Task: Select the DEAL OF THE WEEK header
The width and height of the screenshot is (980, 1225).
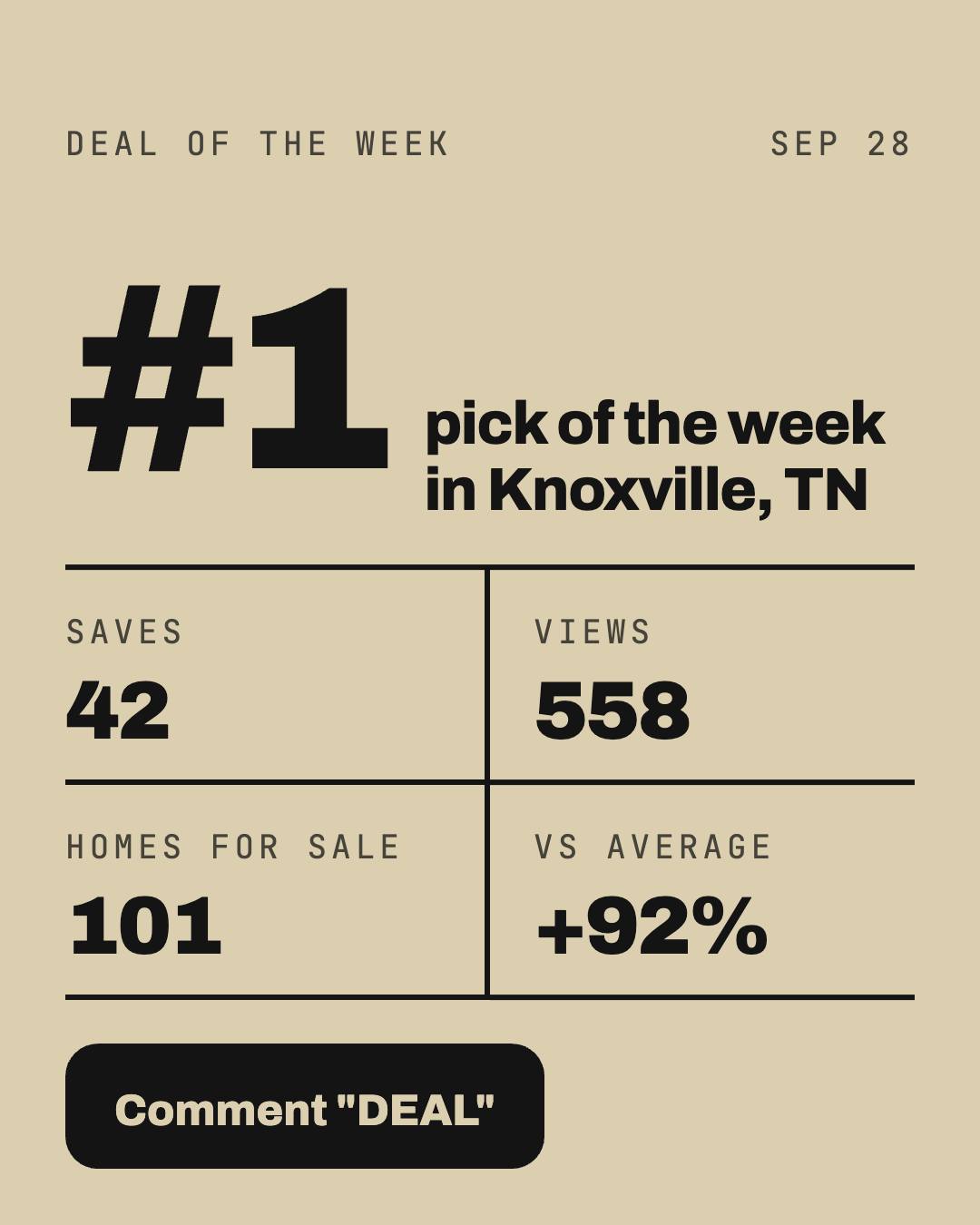Action: (258, 143)
